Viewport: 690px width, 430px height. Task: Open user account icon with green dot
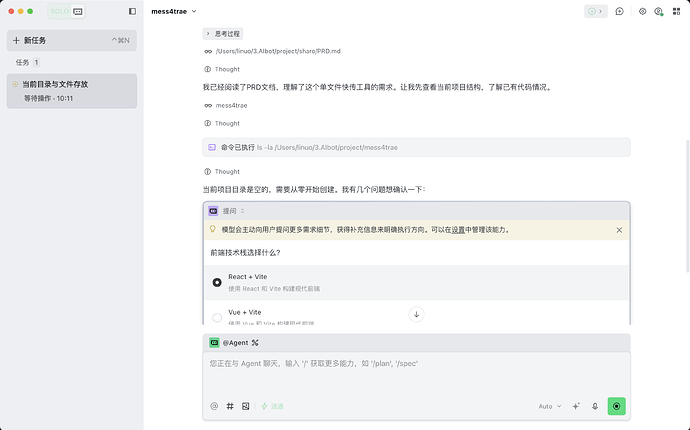coord(659,11)
